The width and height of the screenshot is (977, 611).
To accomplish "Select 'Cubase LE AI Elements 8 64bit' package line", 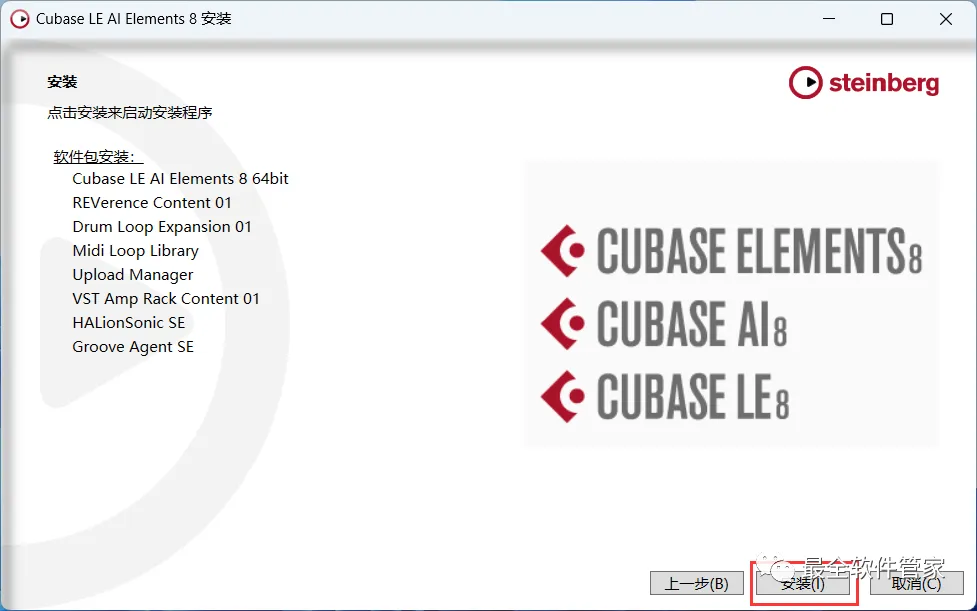I will pos(180,179).
